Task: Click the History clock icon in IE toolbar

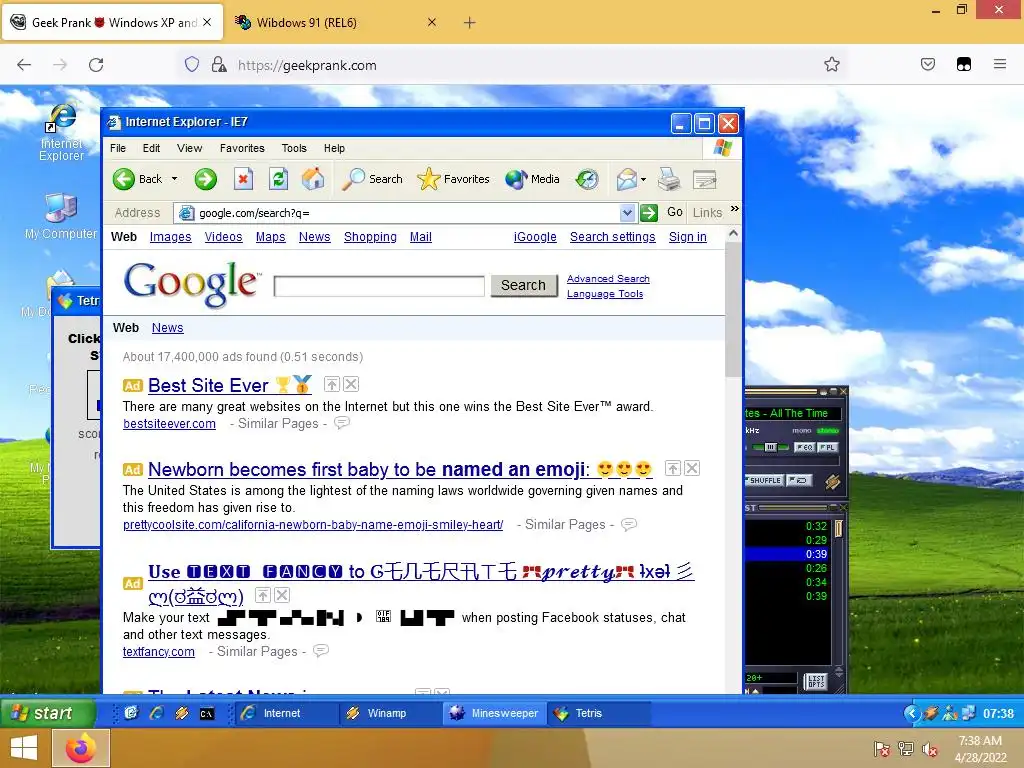Action: [x=586, y=179]
